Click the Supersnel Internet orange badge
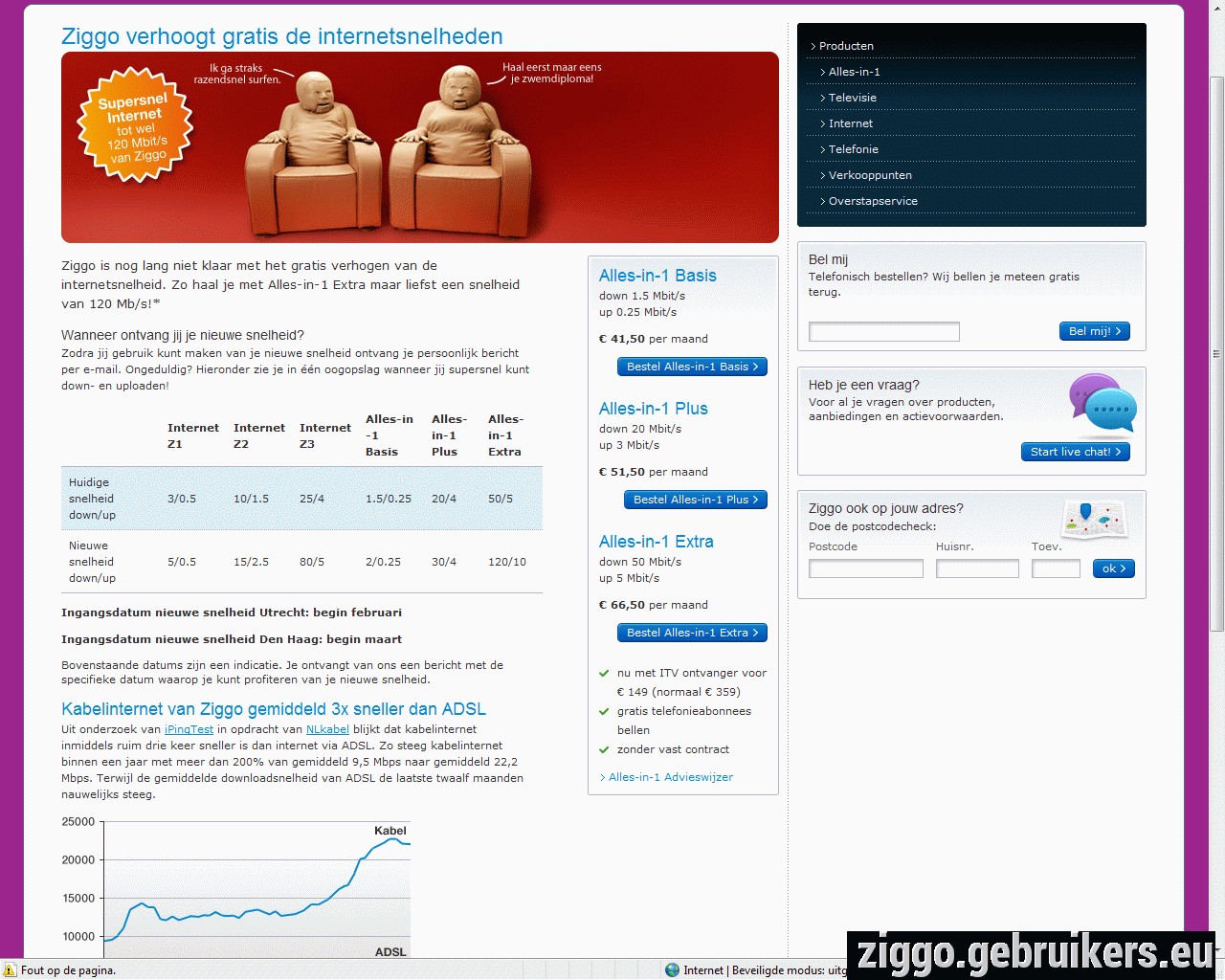The image size is (1225, 980). coord(135,125)
